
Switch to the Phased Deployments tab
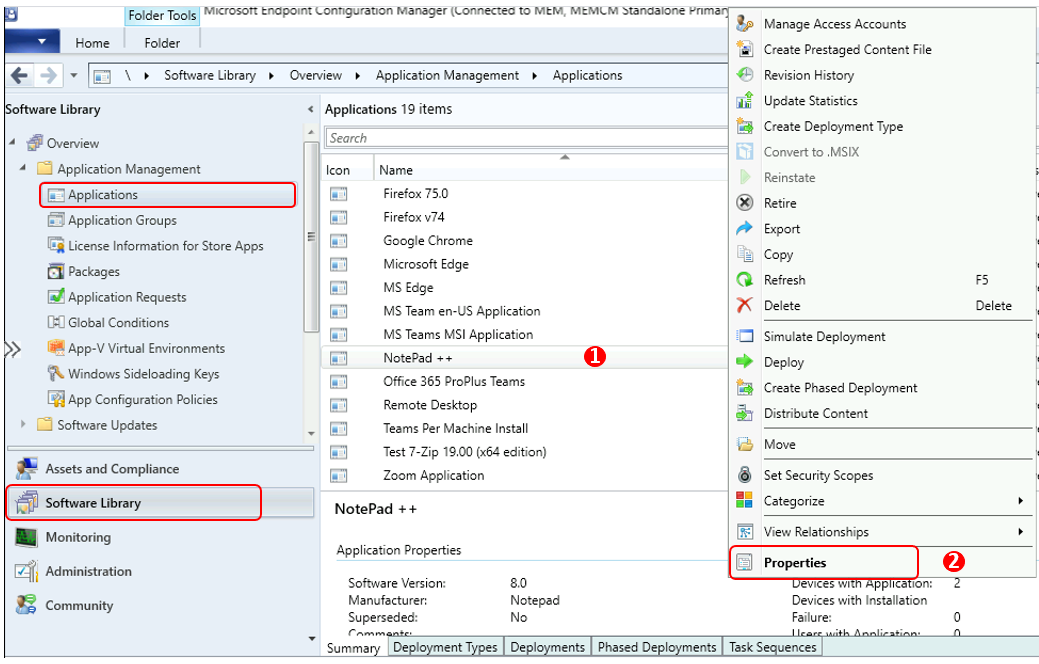[x=657, y=647]
